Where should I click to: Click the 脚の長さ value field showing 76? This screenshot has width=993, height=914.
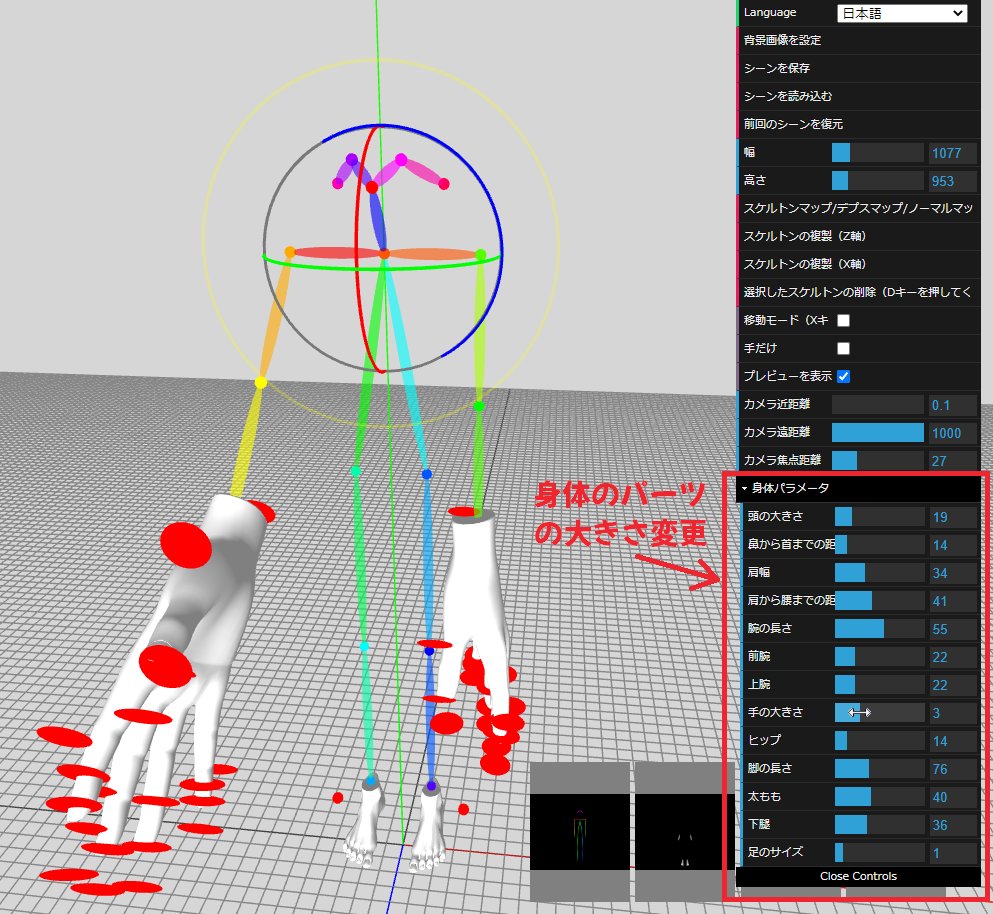click(x=950, y=768)
